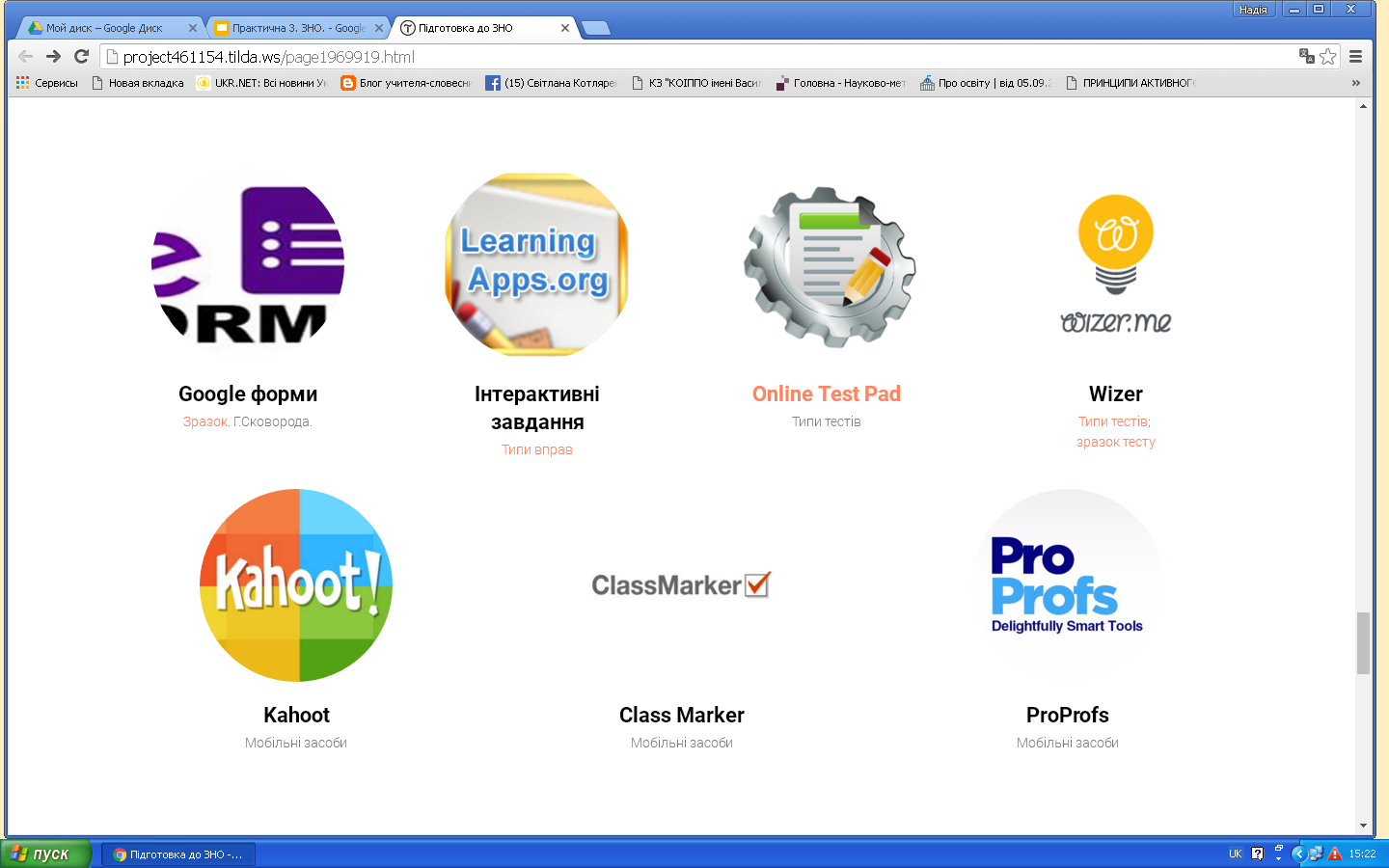Follow the 'Типи вправ' link
Screen dimensions: 1389x868
537,449
